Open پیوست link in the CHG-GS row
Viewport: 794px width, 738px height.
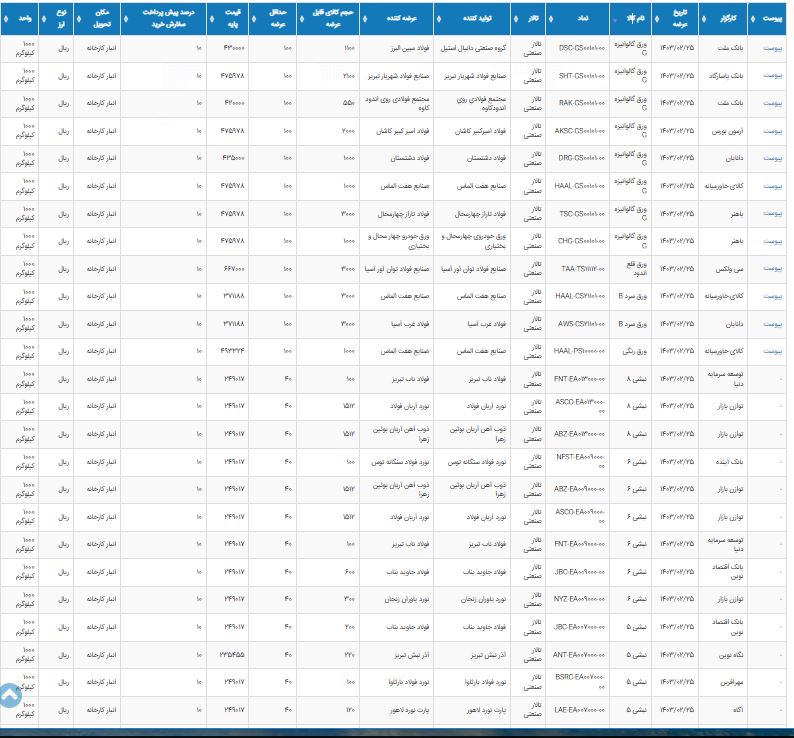click(772, 241)
